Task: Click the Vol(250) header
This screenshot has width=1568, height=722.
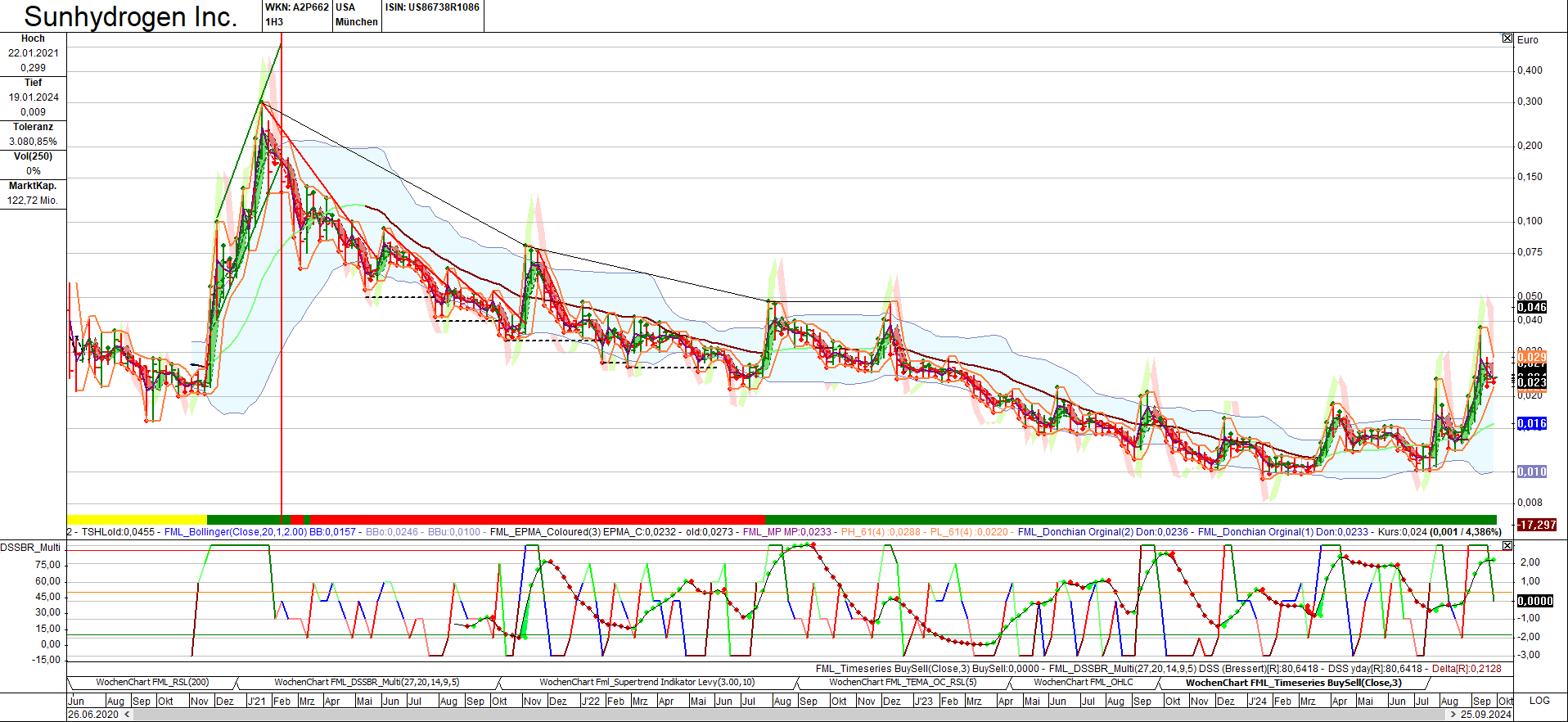Action: point(33,156)
